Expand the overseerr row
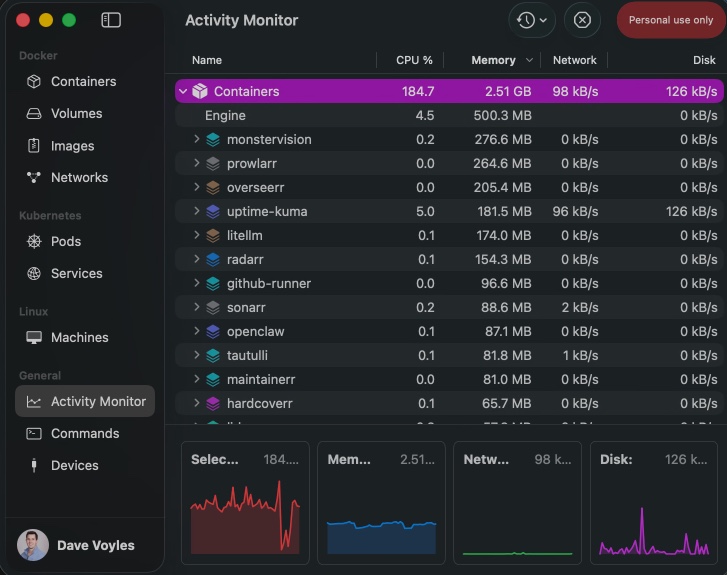This screenshot has height=575, width=727. coord(197,187)
